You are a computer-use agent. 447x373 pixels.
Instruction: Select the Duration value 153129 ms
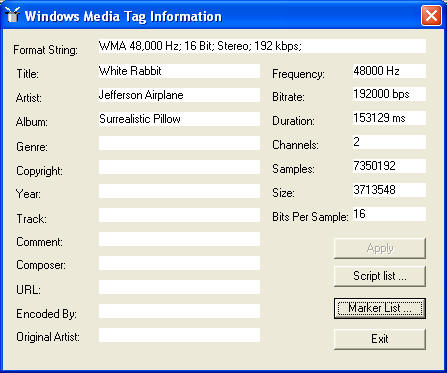pos(389,118)
